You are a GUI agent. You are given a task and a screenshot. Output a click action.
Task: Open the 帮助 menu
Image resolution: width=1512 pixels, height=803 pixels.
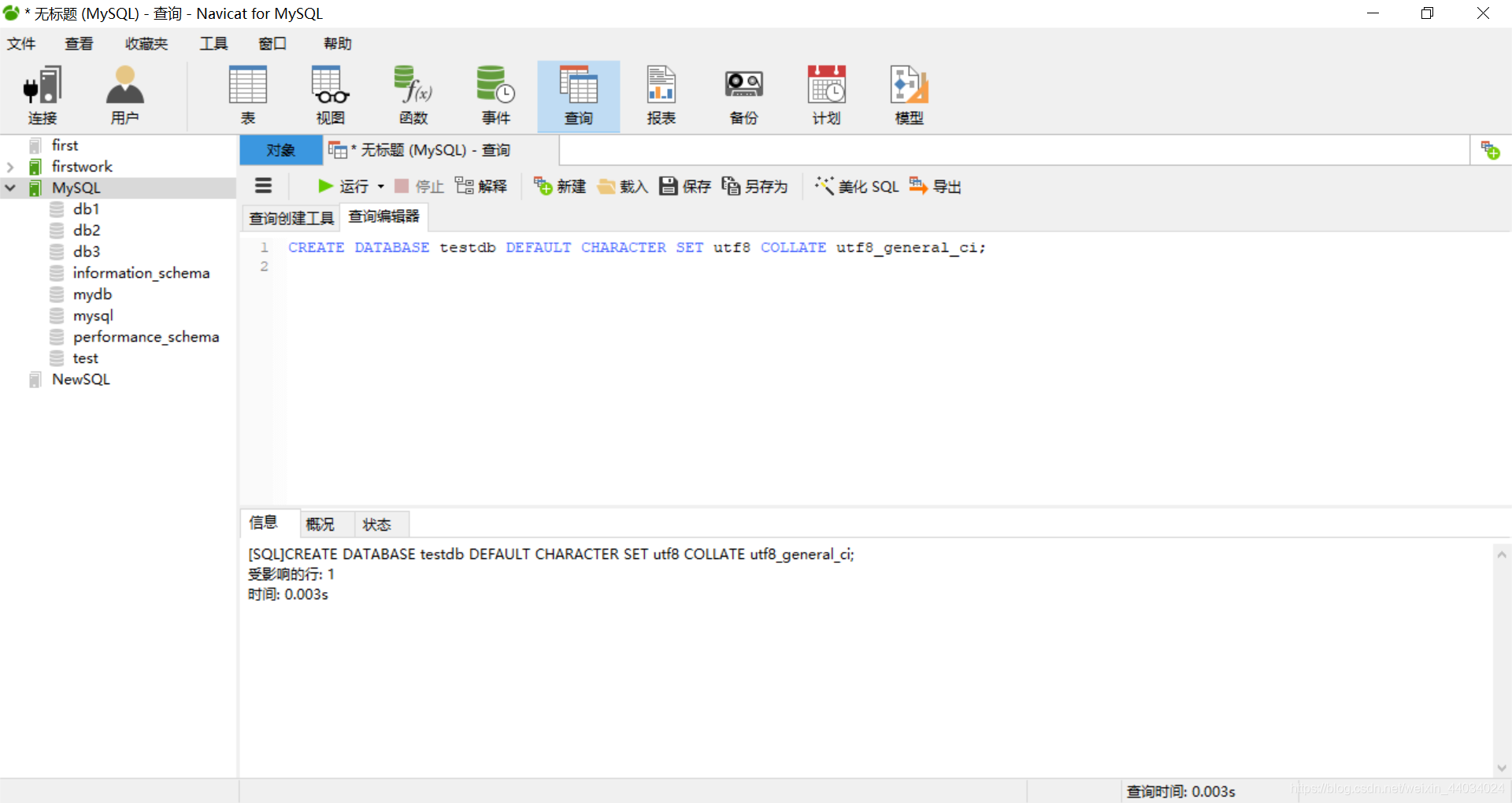tap(337, 43)
